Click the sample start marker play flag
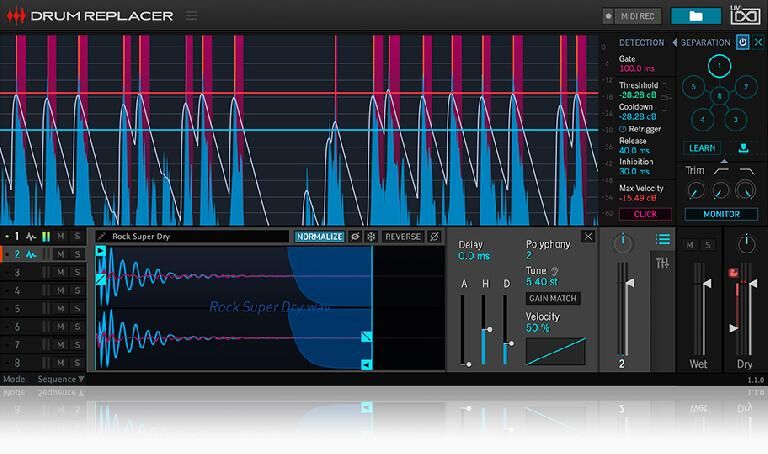Screen dimensions: 768x454 100,251
